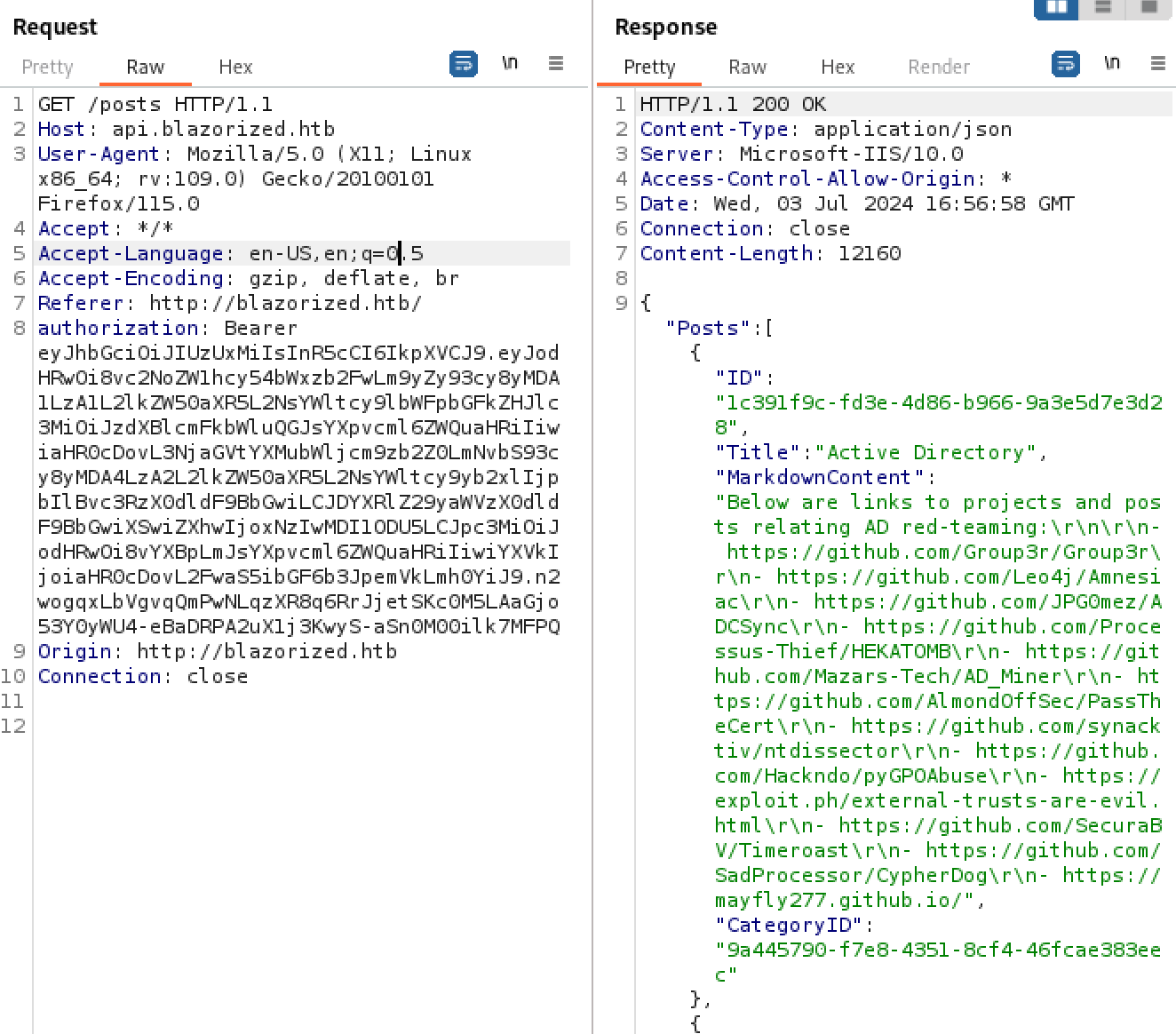The image size is (1176, 1034).
Task: Select the Request Raw tab
Action: [x=145, y=68]
